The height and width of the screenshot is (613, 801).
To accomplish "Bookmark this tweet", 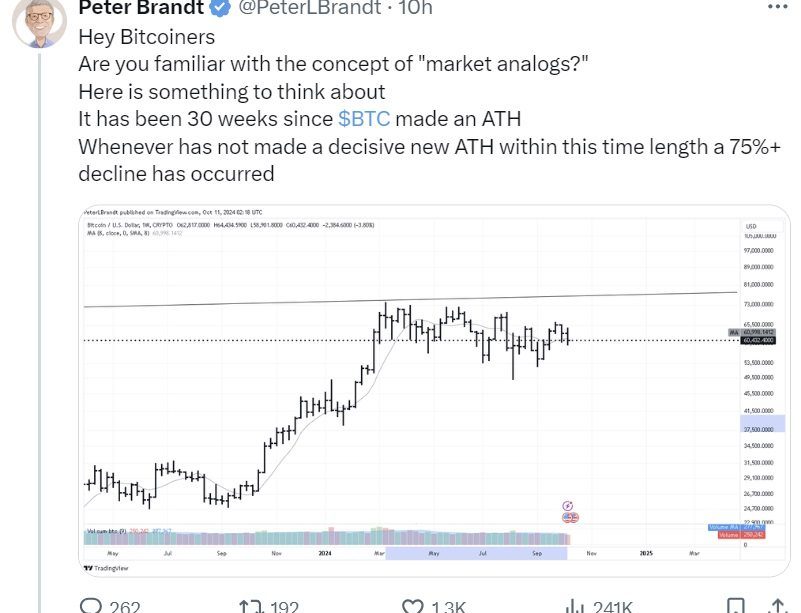I will (x=735, y=607).
